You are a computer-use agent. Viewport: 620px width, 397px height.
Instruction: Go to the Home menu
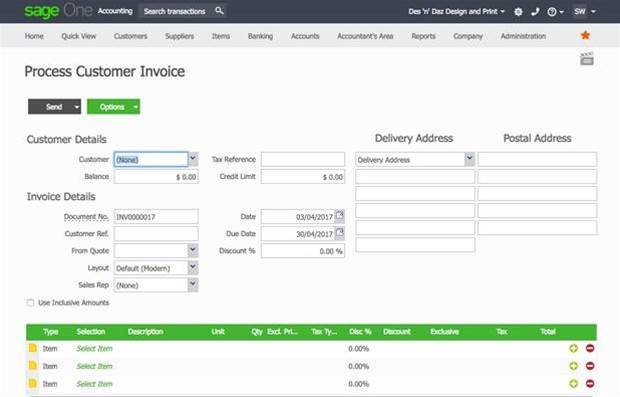pos(34,36)
